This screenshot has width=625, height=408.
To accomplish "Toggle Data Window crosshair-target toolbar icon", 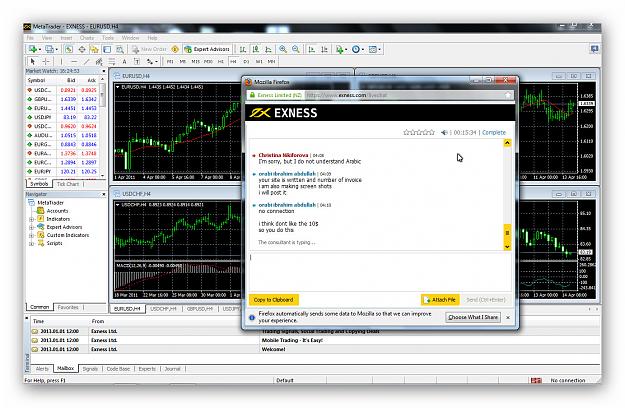I will 82,49.
